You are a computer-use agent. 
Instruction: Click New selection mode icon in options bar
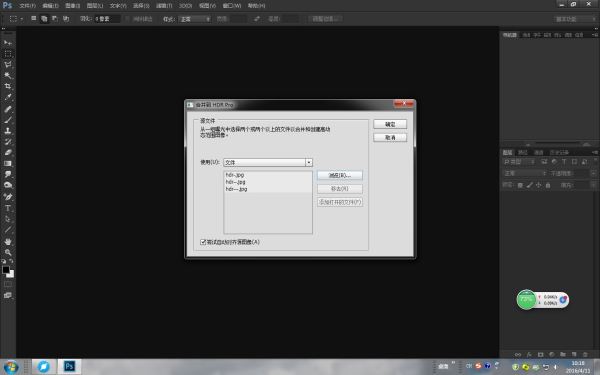(x=34, y=18)
